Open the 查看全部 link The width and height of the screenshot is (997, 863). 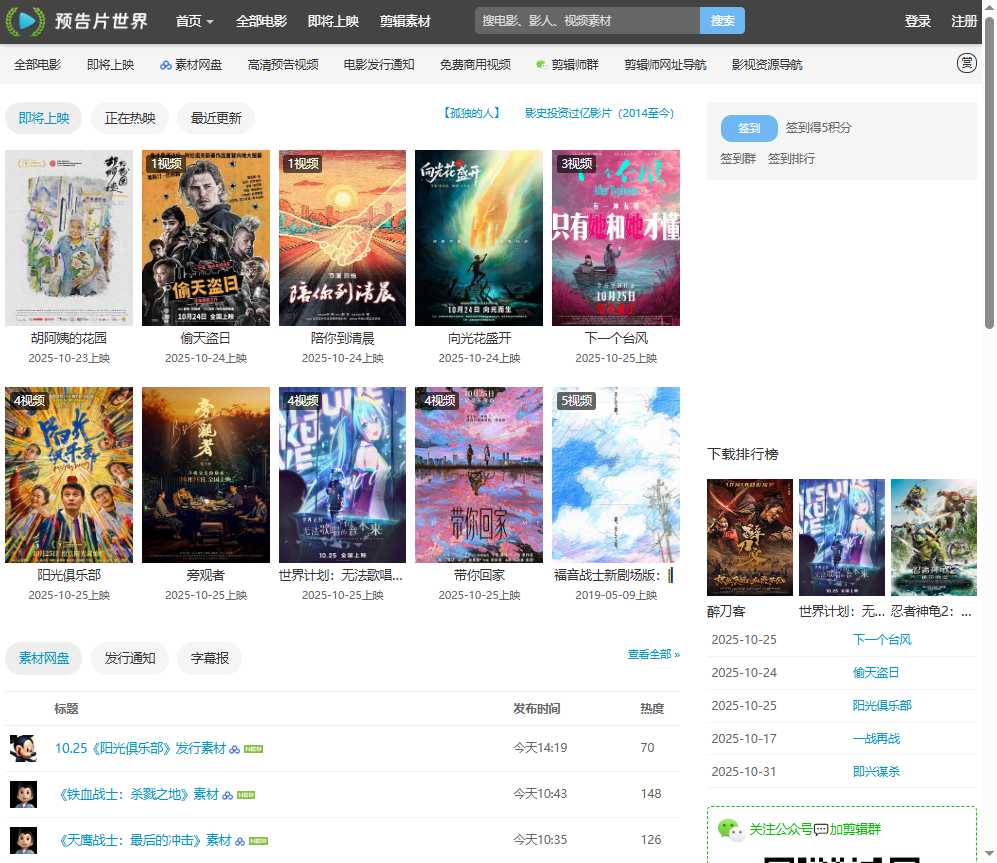coord(648,653)
